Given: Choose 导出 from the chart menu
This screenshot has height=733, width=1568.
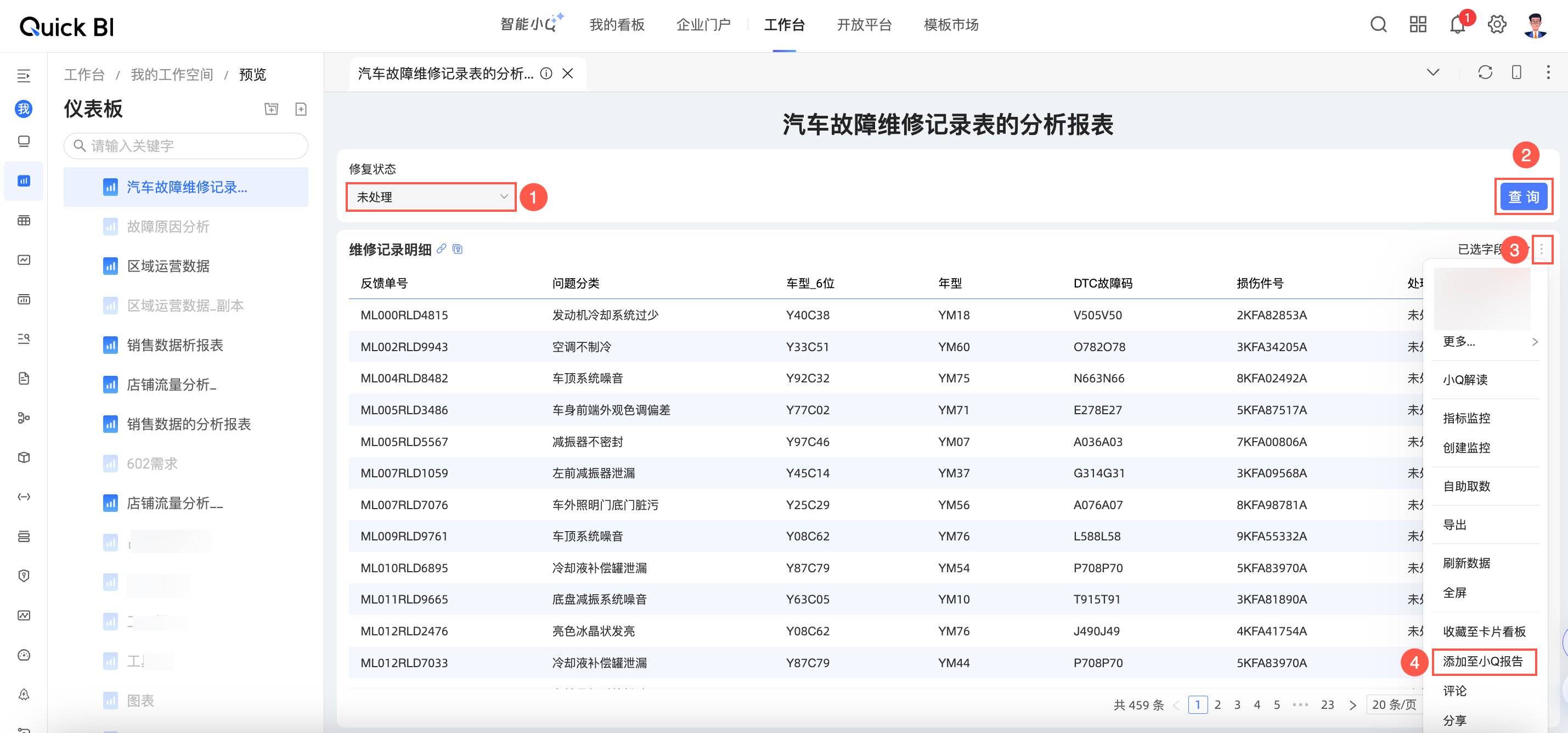Looking at the screenshot, I should (1455, 524).
